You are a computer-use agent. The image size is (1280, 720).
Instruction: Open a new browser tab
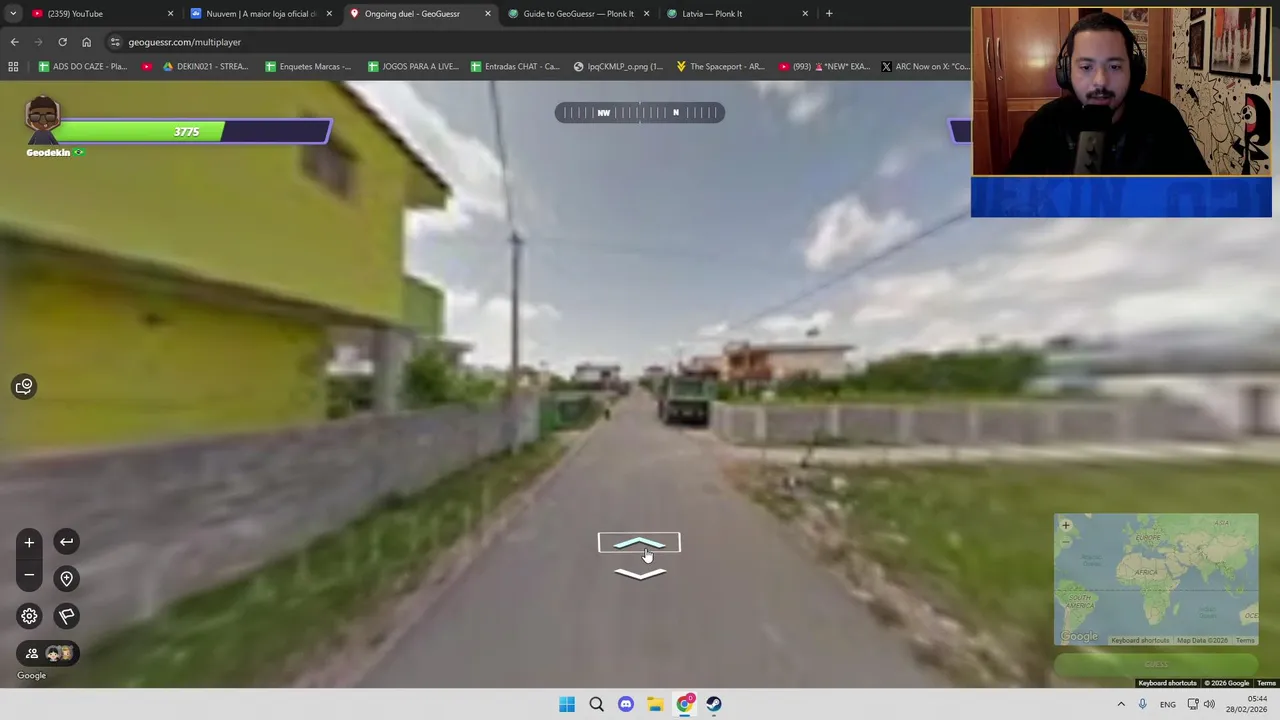pyautogui.click(x=829, y=14)
